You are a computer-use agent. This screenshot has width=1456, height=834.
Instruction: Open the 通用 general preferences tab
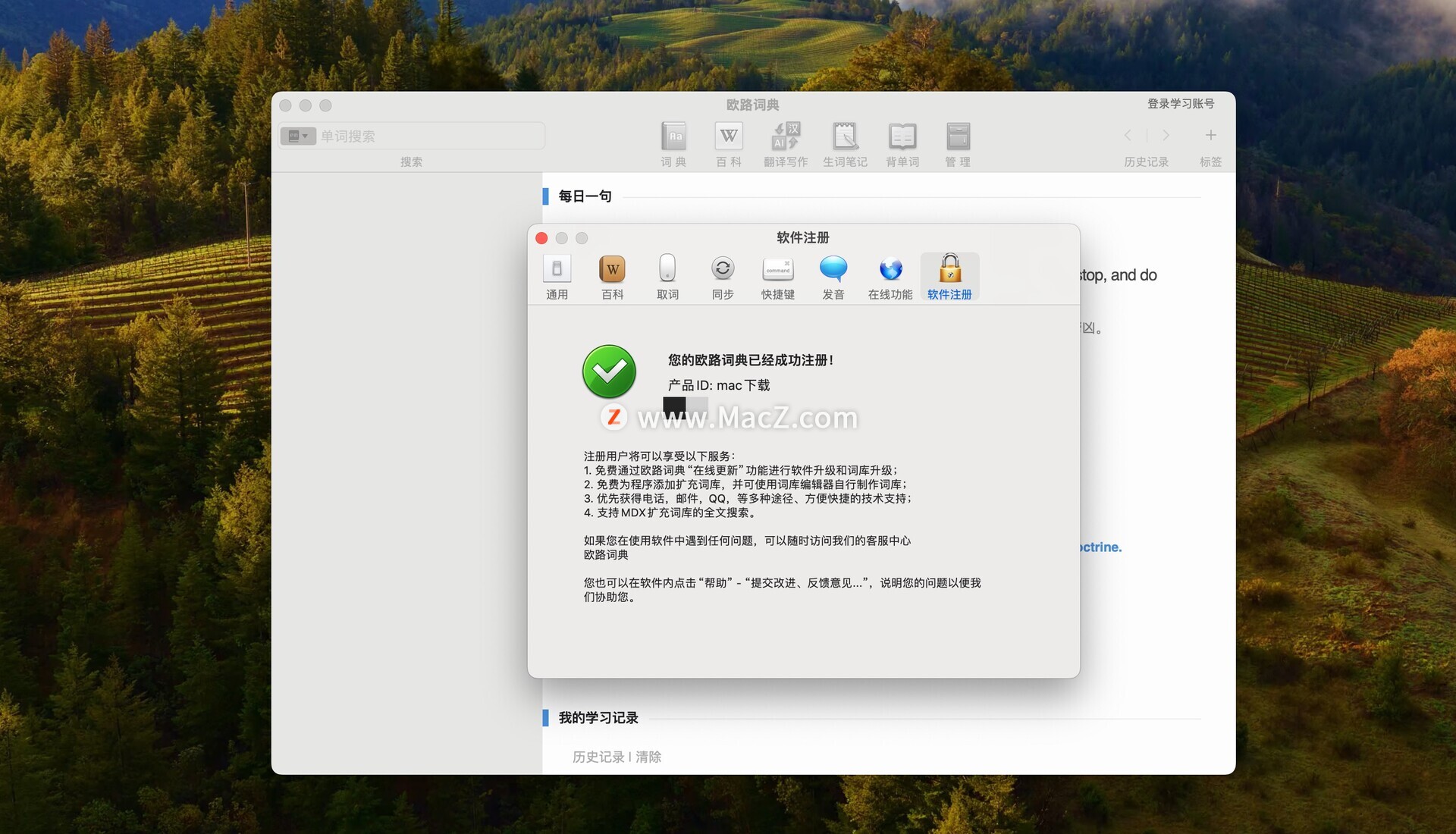click(x=557, y=277)
